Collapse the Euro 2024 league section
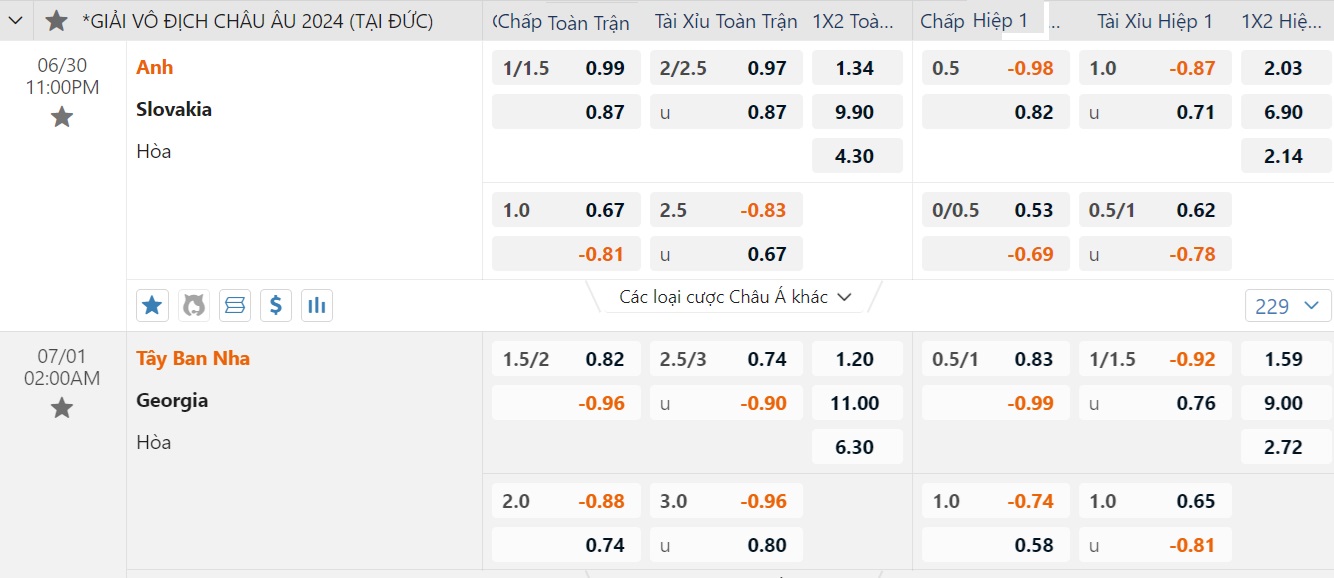 point(16,21)
